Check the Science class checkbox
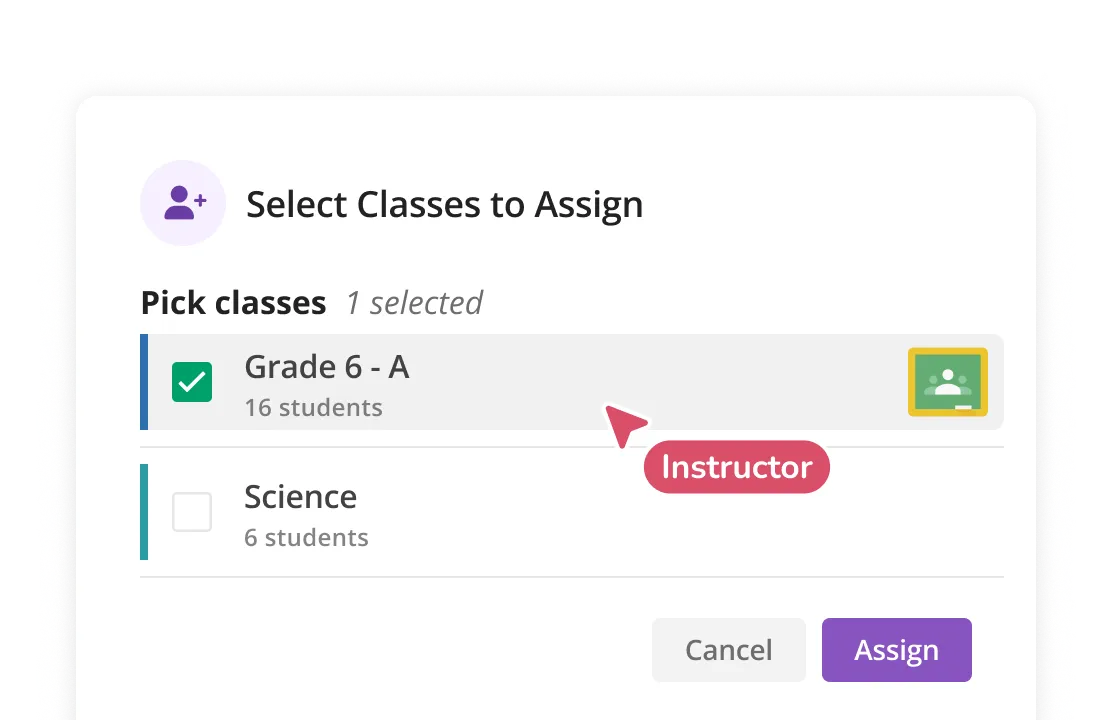This screenshot has width=1112, height=720. (x=191, y=512)
